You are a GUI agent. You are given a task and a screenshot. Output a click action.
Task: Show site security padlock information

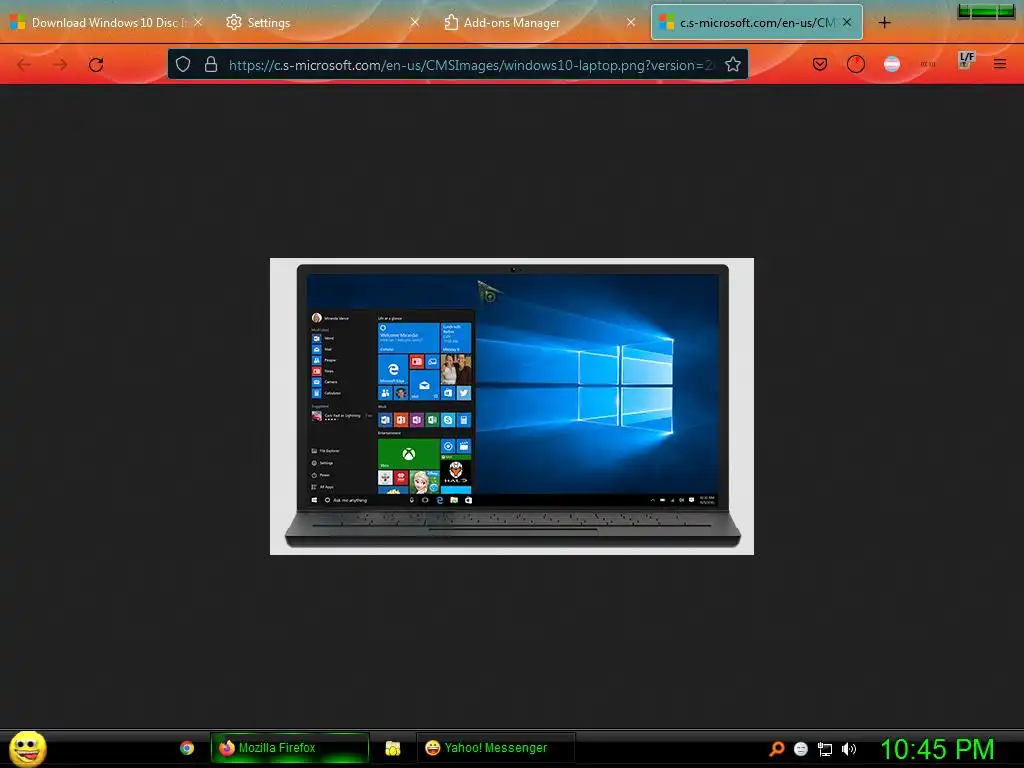click(x=210, y=64)
